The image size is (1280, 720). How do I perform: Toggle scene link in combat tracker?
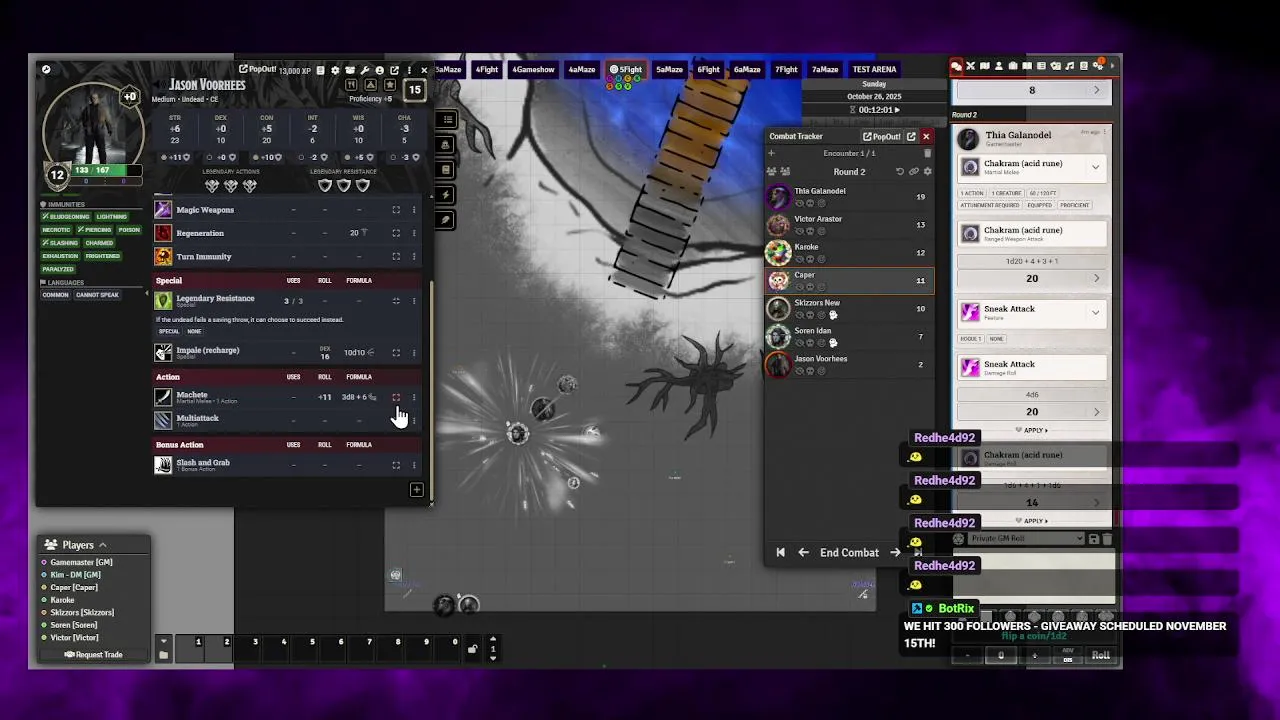(x=913, y=171)
